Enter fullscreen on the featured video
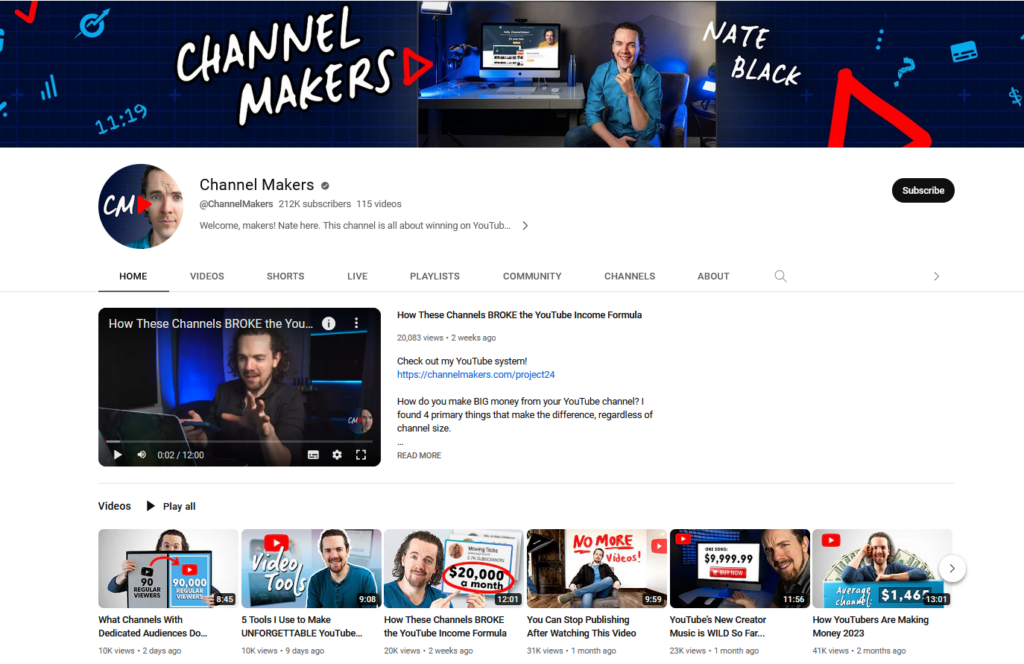Viewport: 1024px width, 664px height. click(x=361, y=454)
